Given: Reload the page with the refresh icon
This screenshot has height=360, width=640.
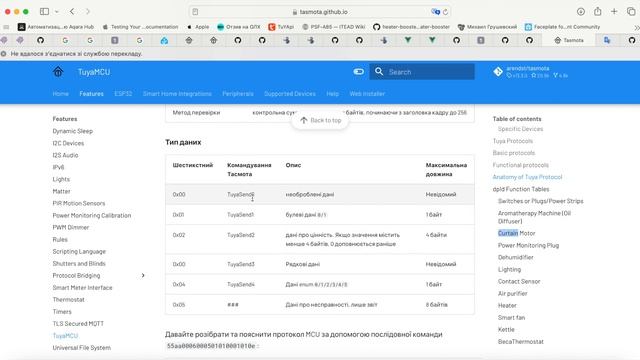Looking at the screenshot, I should point(445,12).
